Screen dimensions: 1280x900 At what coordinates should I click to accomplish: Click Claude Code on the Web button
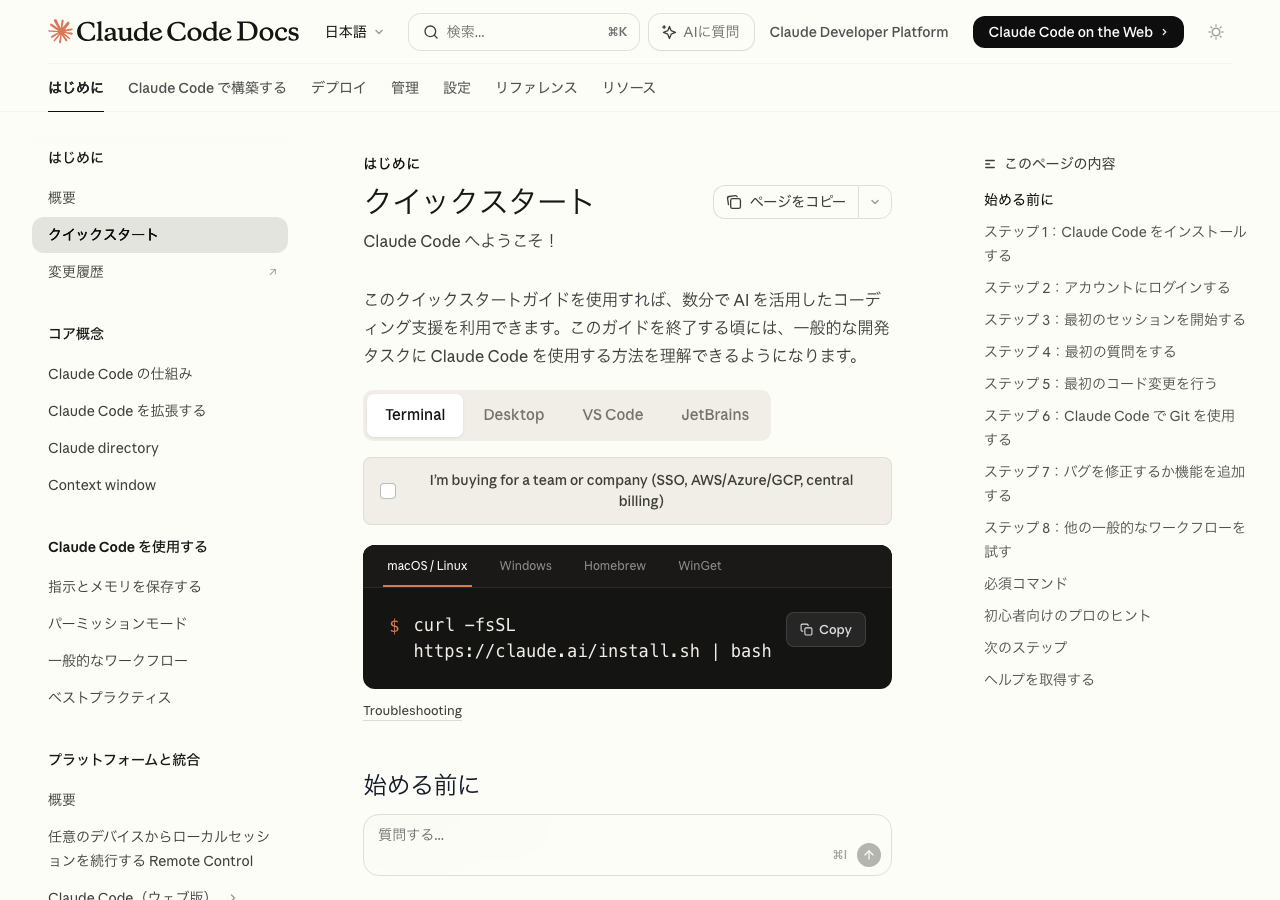[1077, 32]
